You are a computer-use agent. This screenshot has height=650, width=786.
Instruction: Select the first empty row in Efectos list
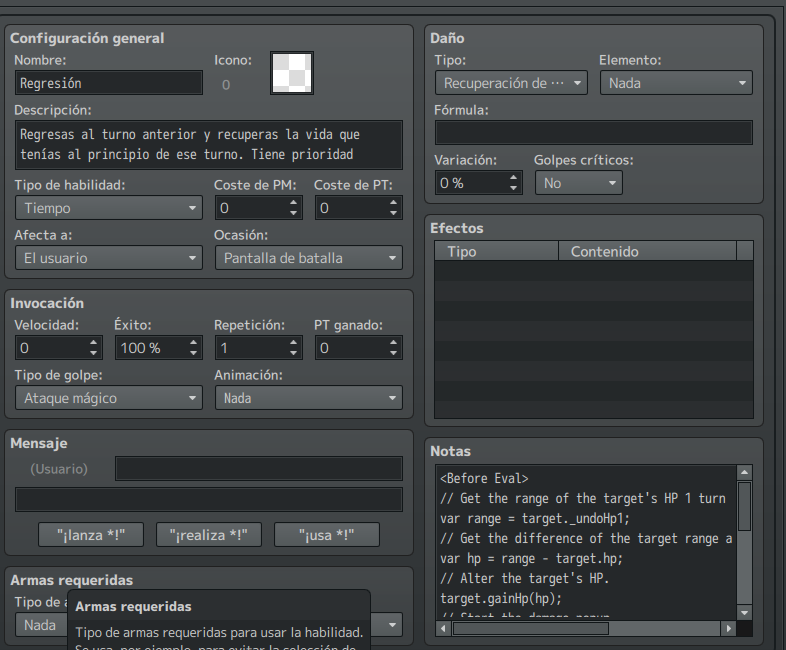coord(594,271)
